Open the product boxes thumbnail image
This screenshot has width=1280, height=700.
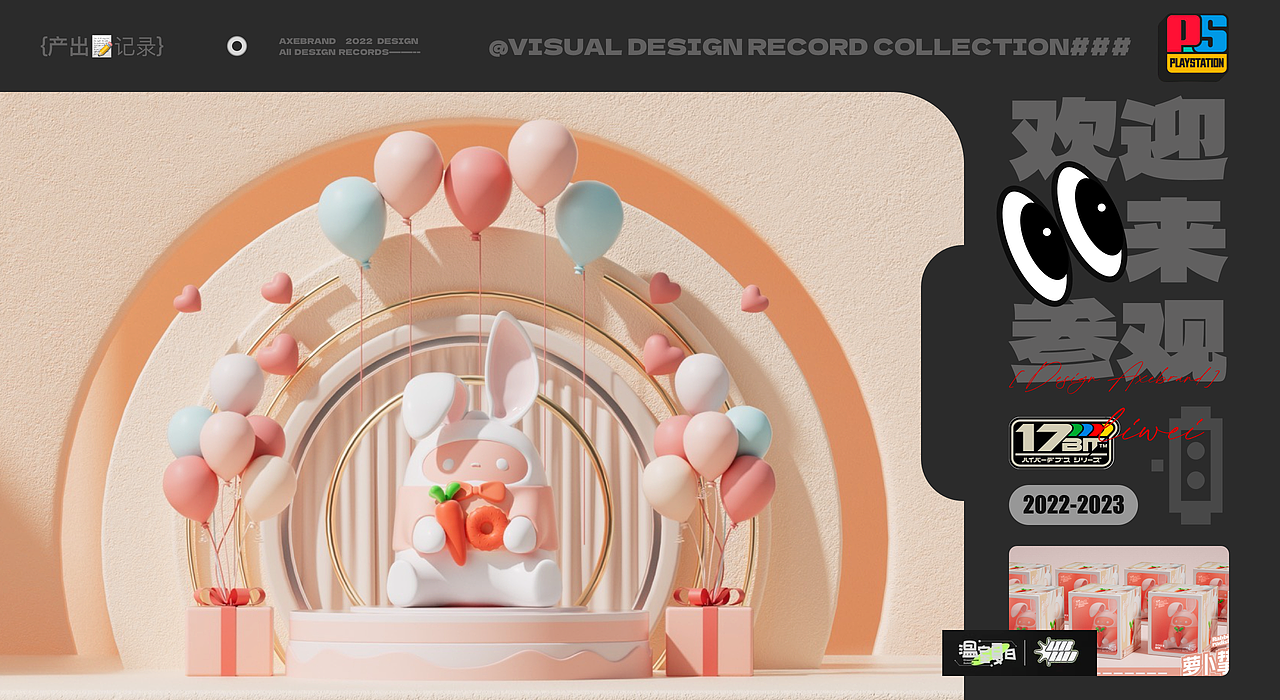pos(1119,610)
